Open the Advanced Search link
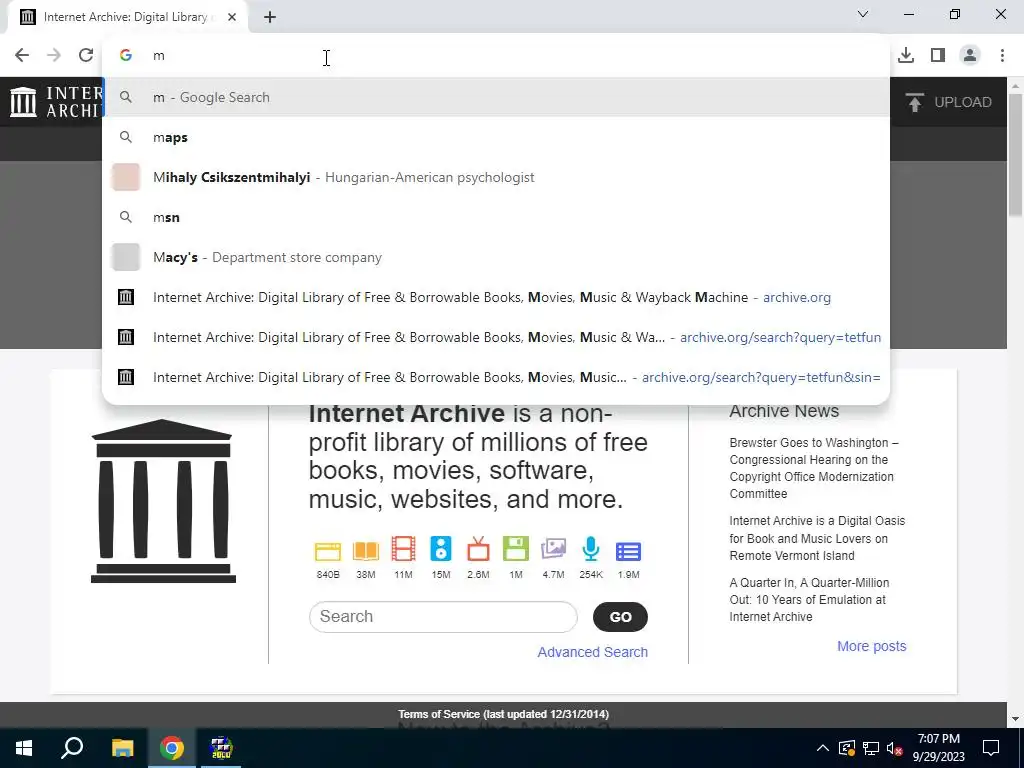The height and width of the screenshot is (768, 1024). pyautogui.click(x=592, y=652)
